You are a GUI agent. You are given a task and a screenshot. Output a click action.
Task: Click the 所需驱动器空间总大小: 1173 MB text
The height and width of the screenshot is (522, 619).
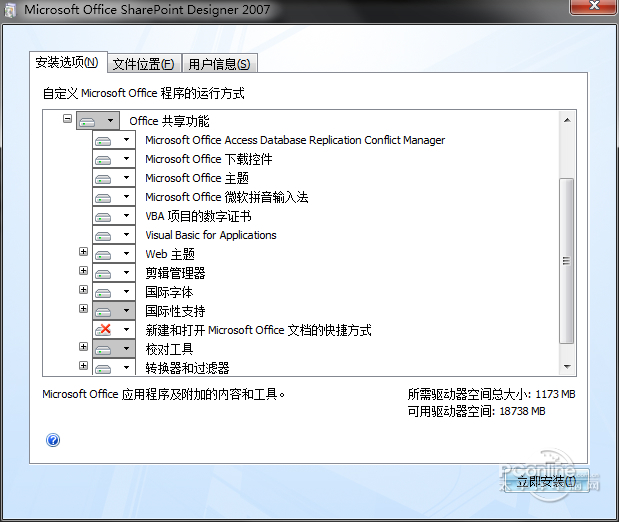(491, 394)
